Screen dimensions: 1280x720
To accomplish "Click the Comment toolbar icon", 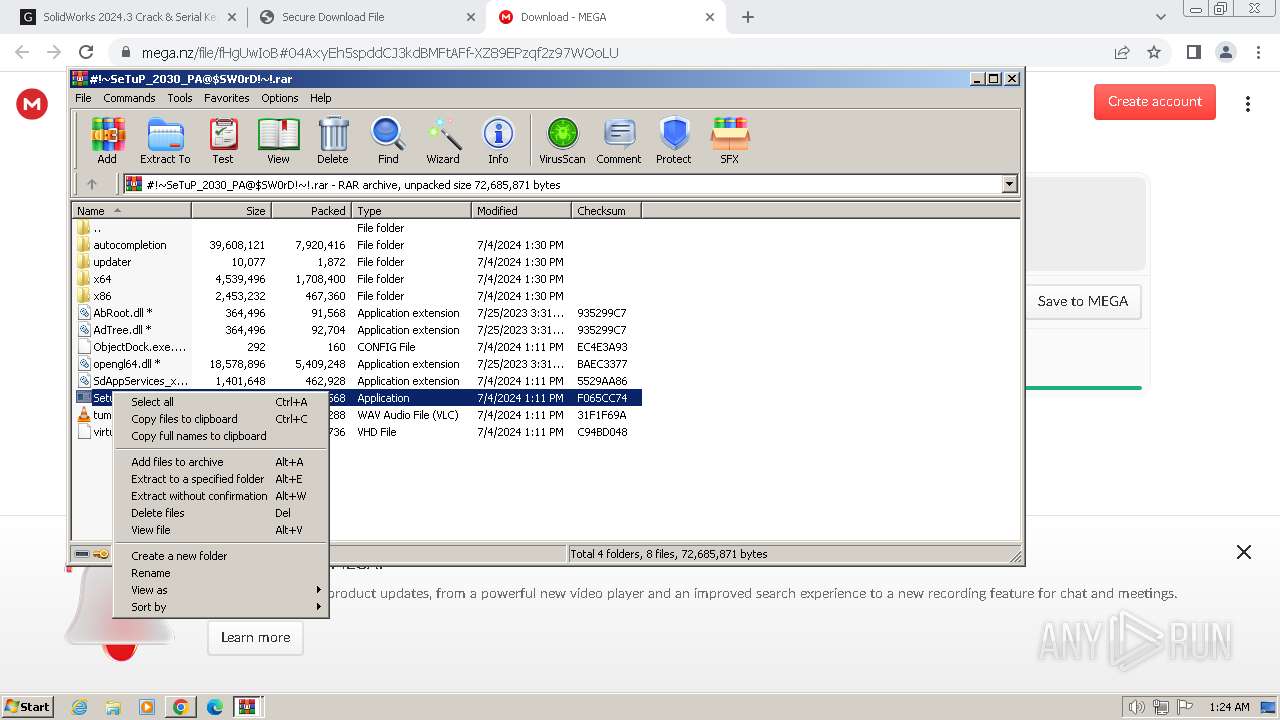I will (x=619, y=140).
